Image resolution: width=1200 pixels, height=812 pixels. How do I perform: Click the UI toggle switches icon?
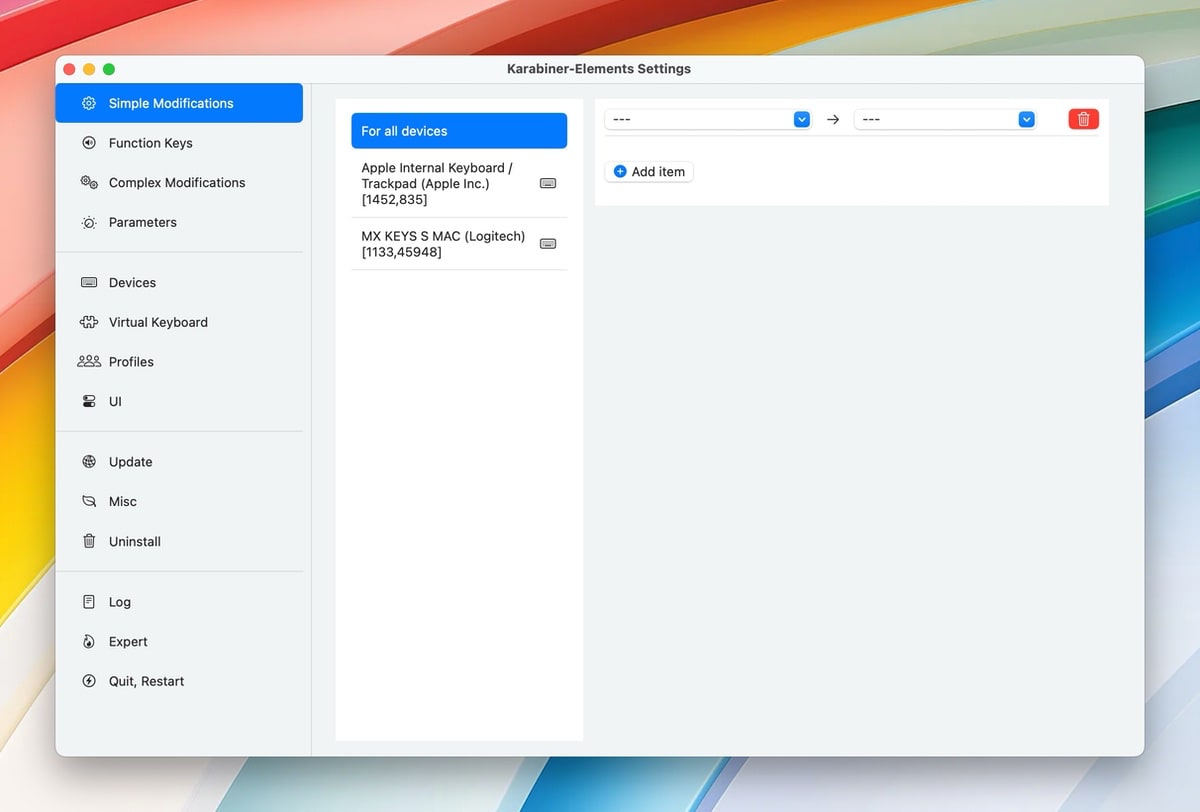[89, 402]
